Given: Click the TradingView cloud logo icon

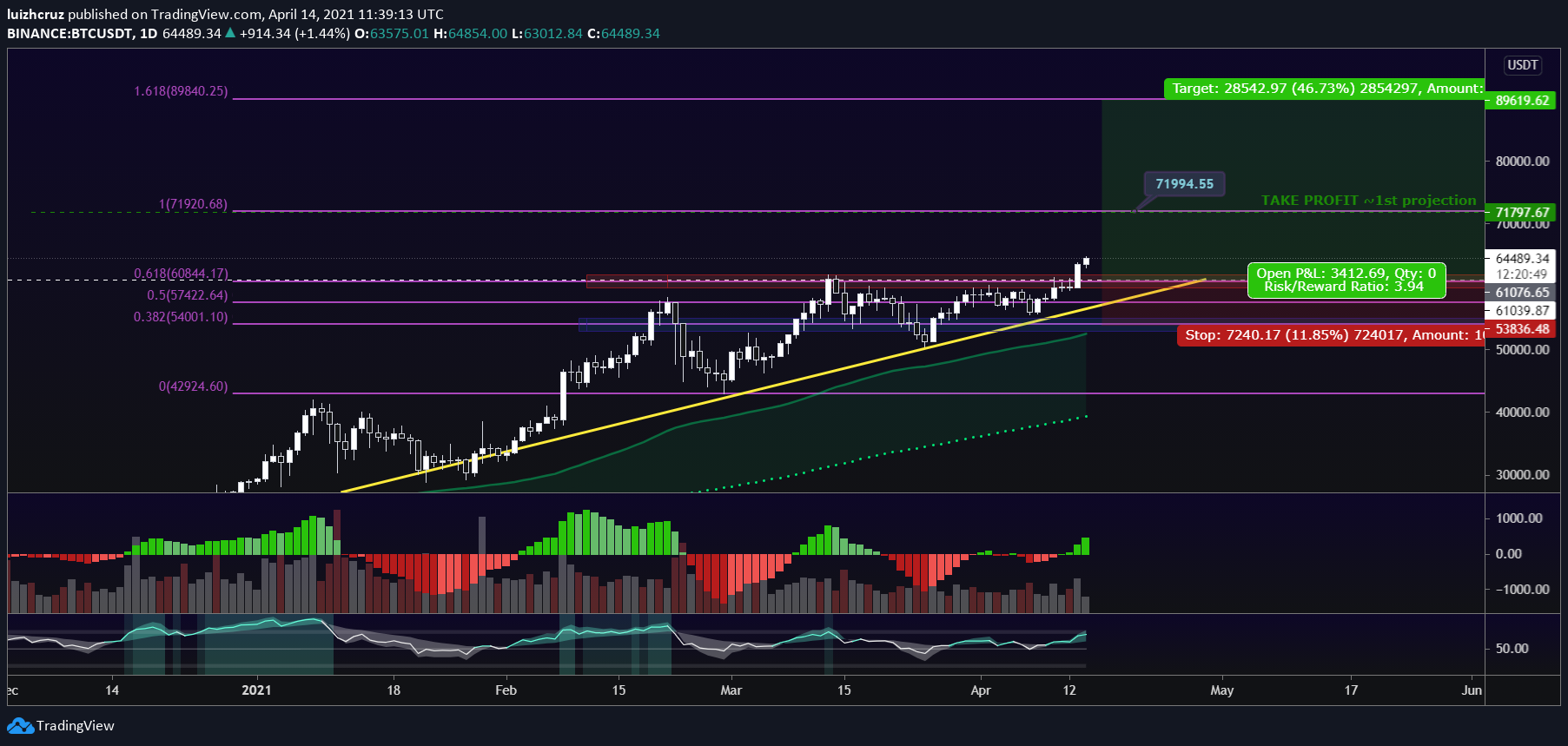Looking at the screenshot, I should [x=20, y=726].
